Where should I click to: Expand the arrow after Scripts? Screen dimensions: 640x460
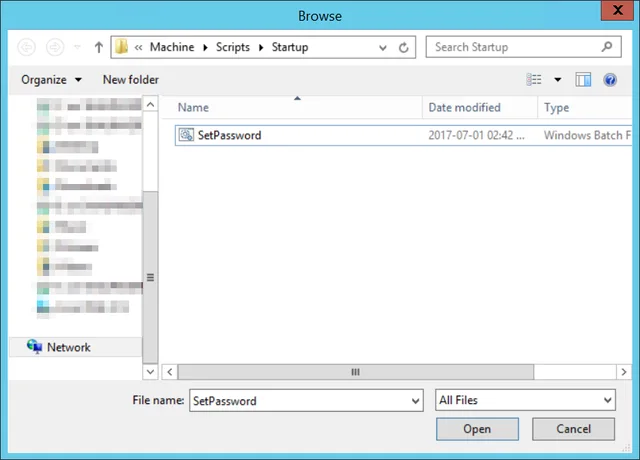pyautogui.click(x=261, y=48)
